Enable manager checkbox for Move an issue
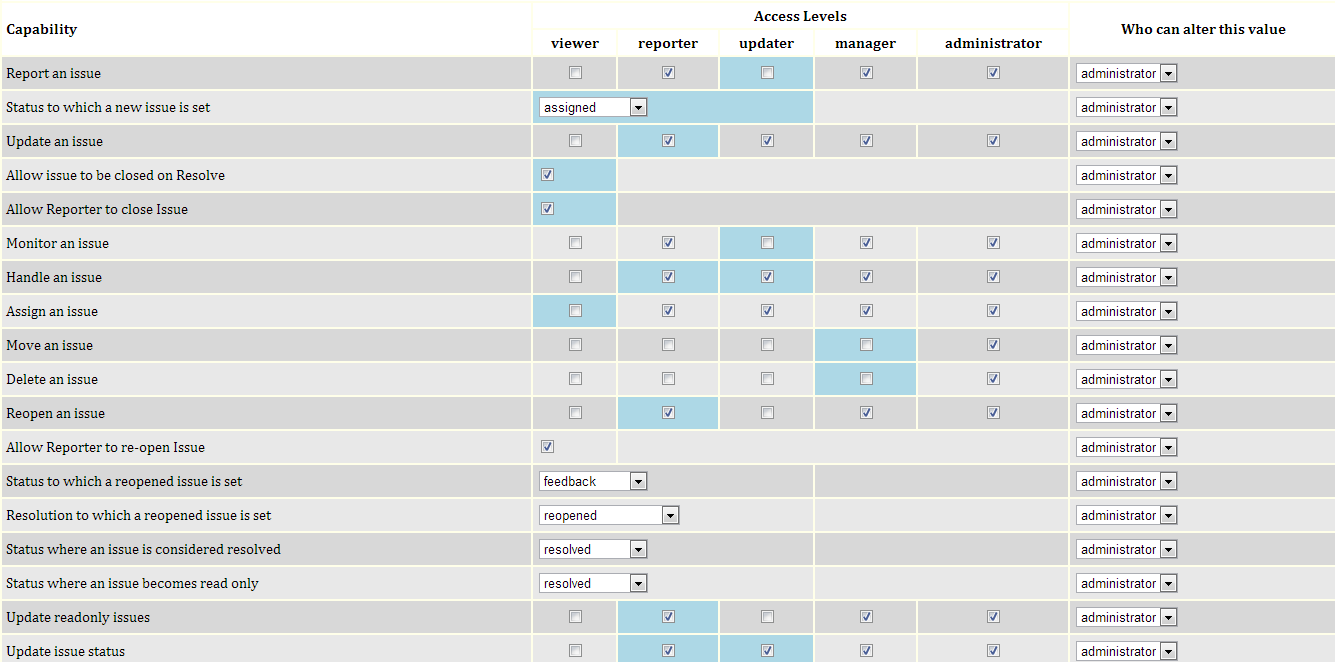Viewport: 1335px width, 662px height. click(866, 345)
